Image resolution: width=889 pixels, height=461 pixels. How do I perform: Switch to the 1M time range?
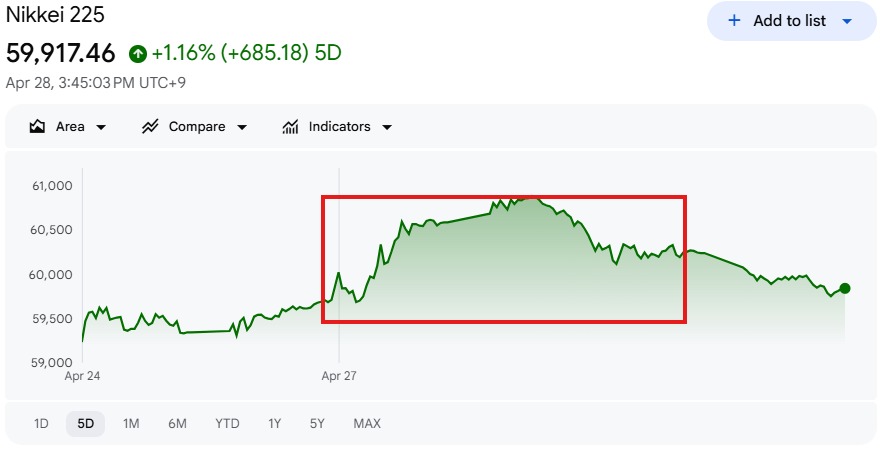131,424
